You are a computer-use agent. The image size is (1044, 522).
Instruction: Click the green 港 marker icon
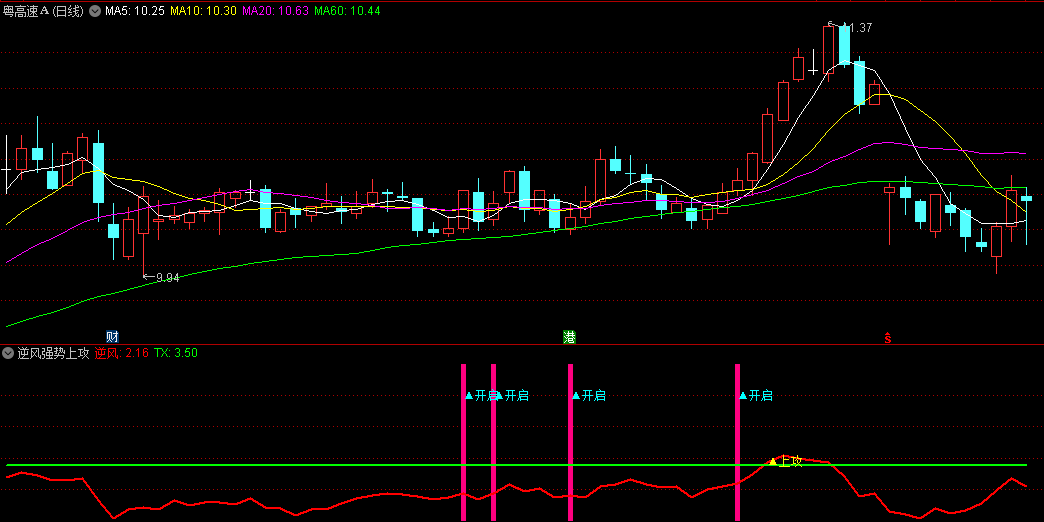[x=569, y=337]
